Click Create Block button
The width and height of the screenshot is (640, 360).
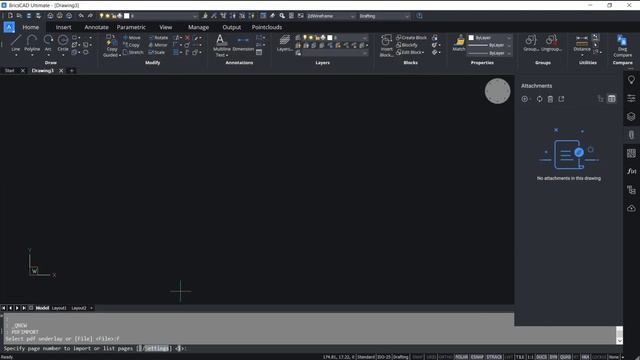(x=411, y=38)
